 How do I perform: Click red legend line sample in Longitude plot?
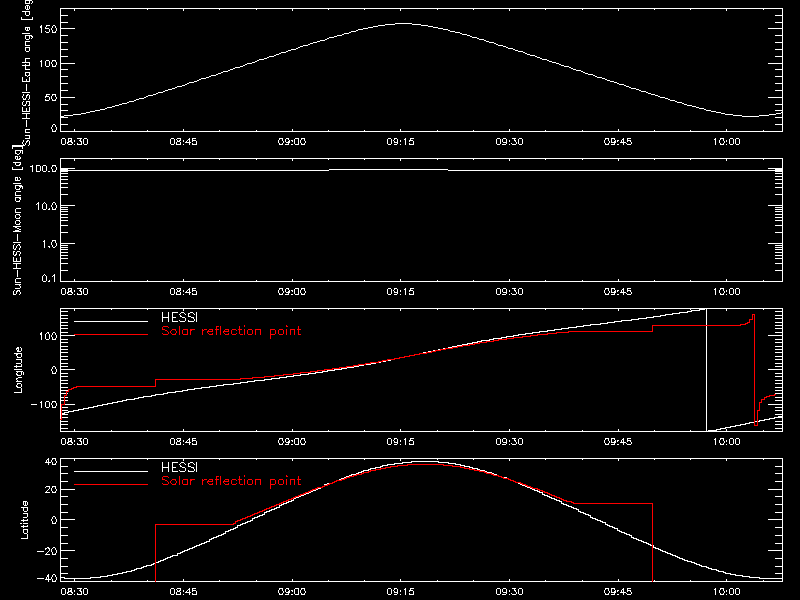click(x=111, y=335)
